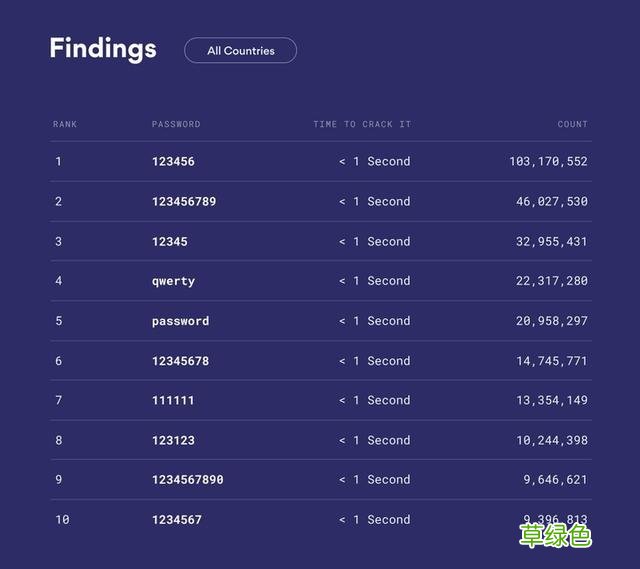Click the count 103,170,552

[548, 161]
